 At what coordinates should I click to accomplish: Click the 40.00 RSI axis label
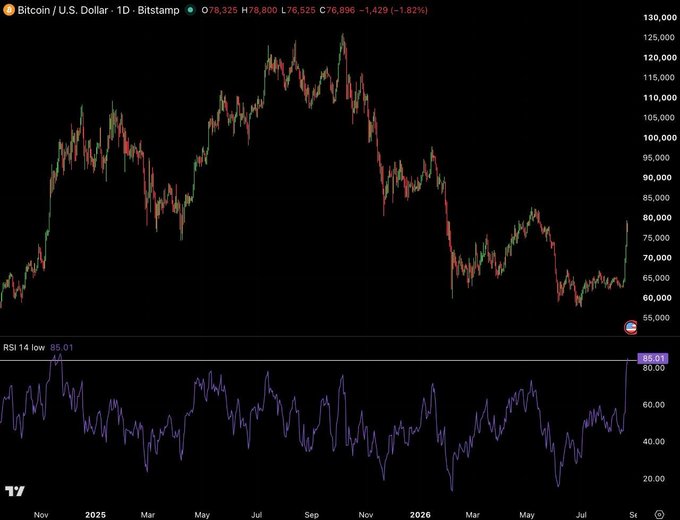(x=654, y=442)
